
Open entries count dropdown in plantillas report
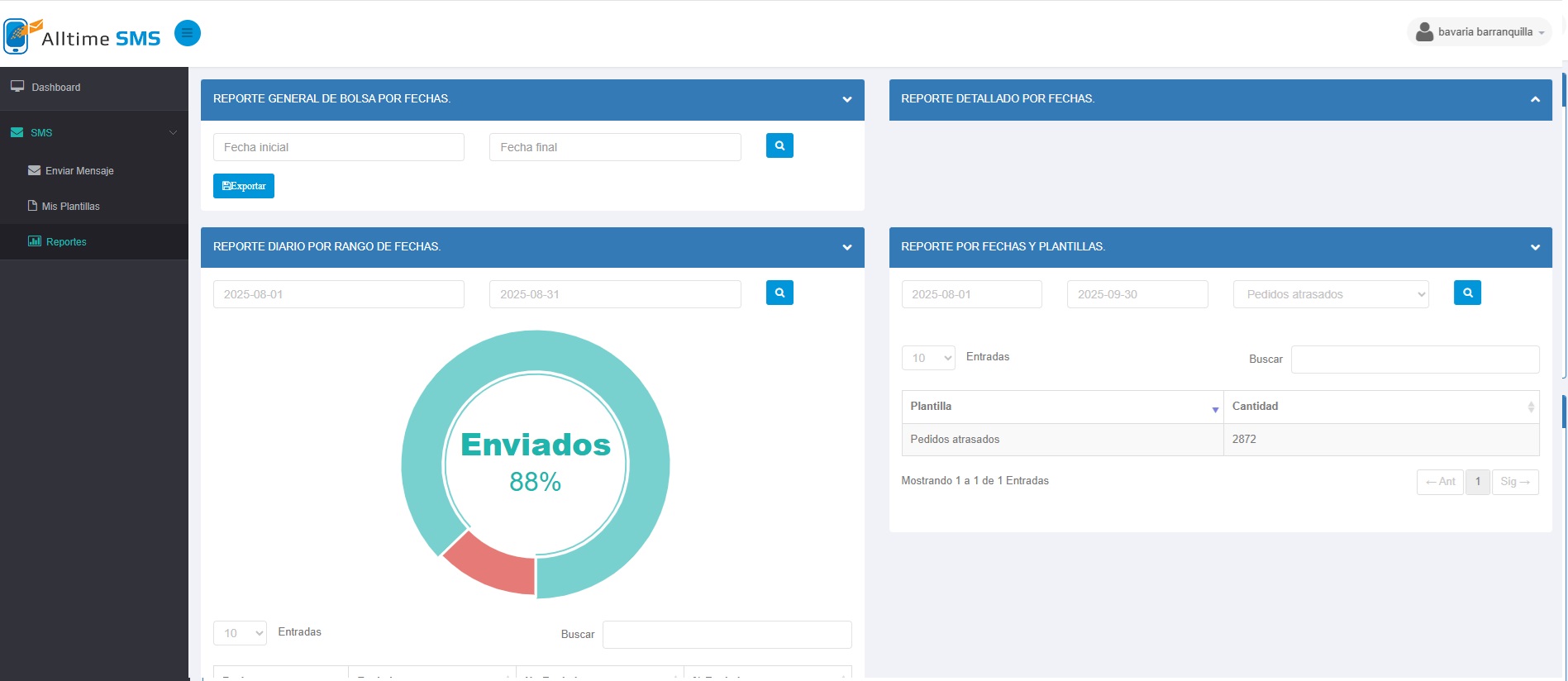tap(928, 358)
